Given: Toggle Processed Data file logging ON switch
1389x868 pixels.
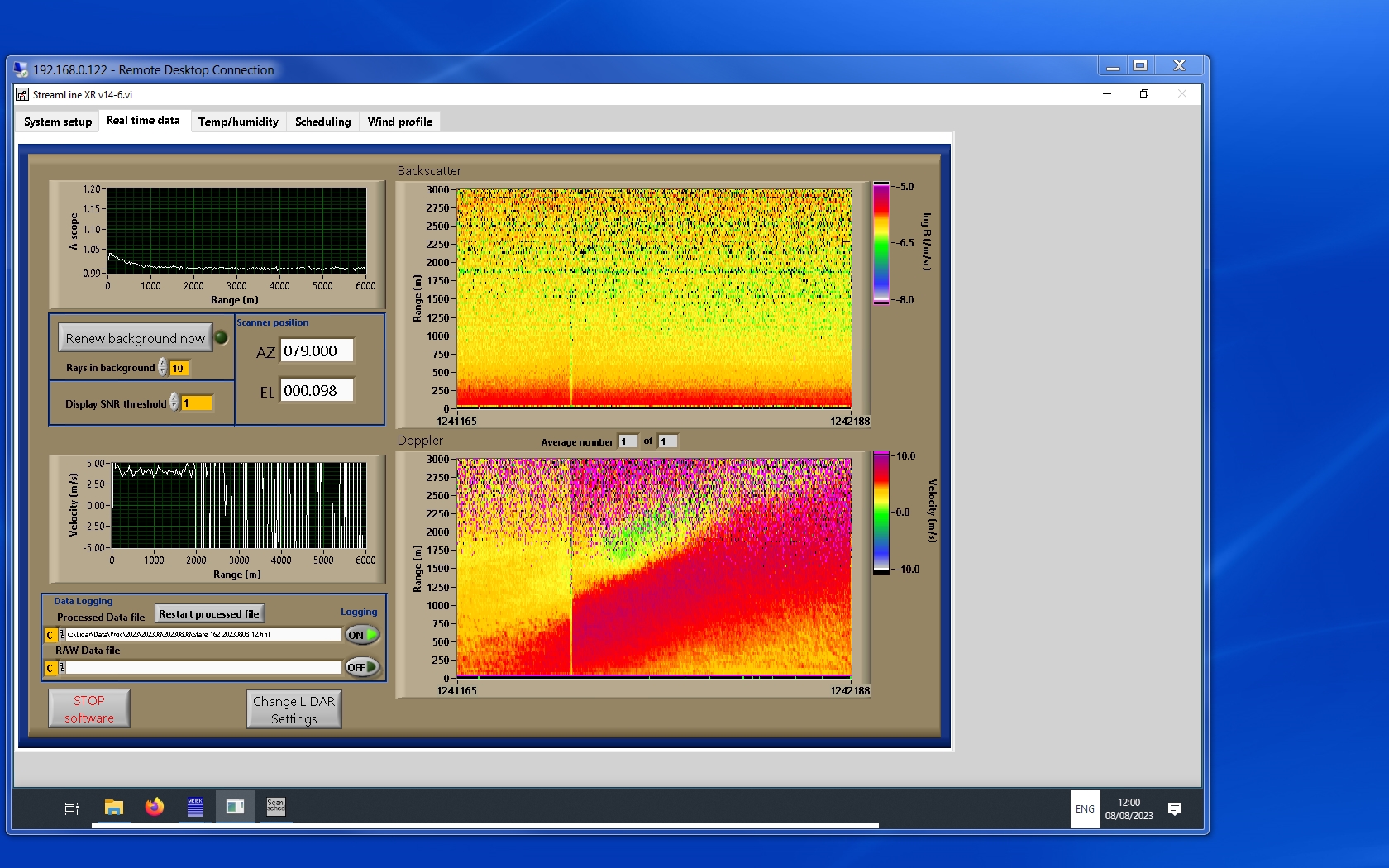Looking at the screenshot, I should (362, 635).
